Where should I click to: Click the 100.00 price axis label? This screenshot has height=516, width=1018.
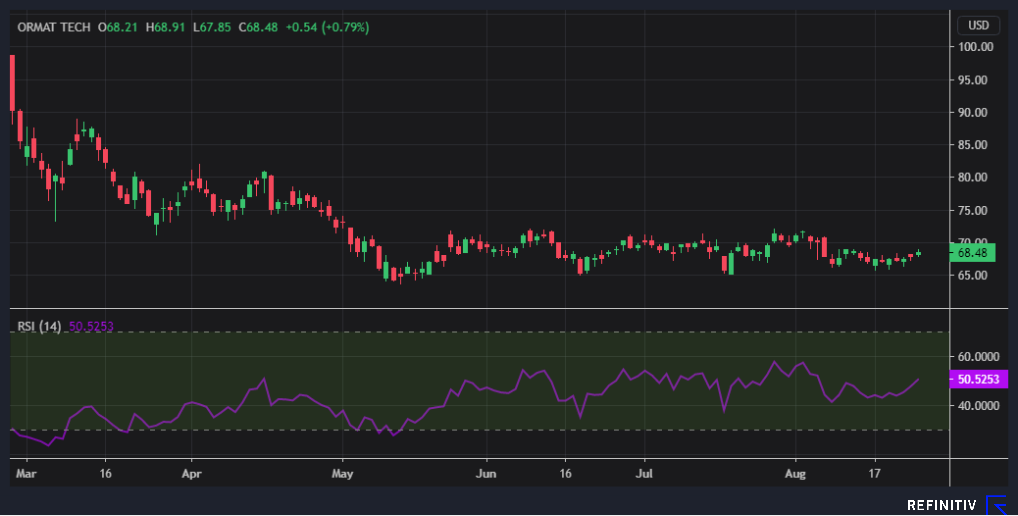(x=976, y=47)
